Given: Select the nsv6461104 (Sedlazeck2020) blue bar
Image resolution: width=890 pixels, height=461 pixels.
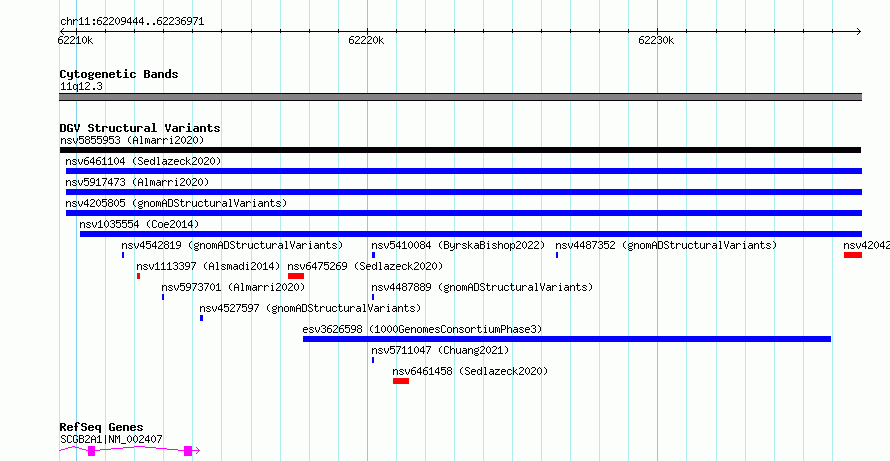Looking at the screenshot, I should [464, 171].
